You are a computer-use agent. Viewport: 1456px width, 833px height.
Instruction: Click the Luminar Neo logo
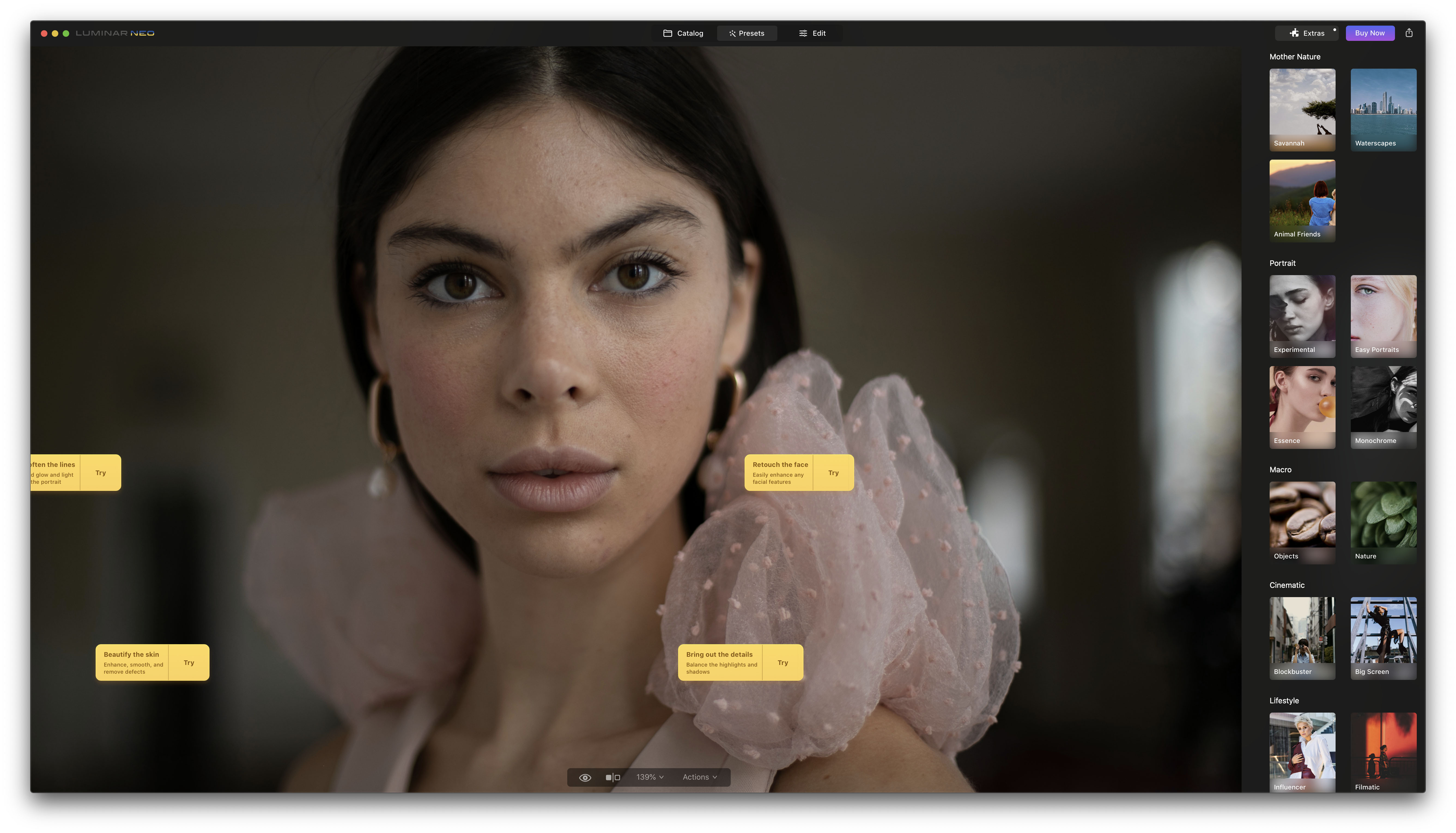click(114, 33)
